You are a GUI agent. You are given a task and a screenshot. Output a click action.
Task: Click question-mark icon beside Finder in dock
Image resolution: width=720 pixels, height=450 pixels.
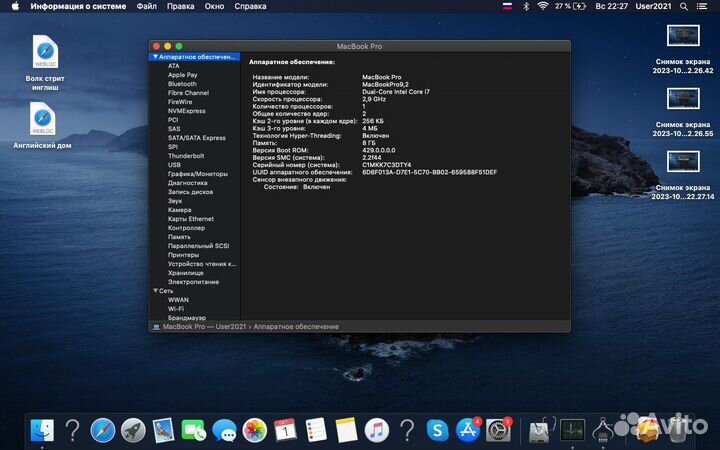[x=73, y=431]
